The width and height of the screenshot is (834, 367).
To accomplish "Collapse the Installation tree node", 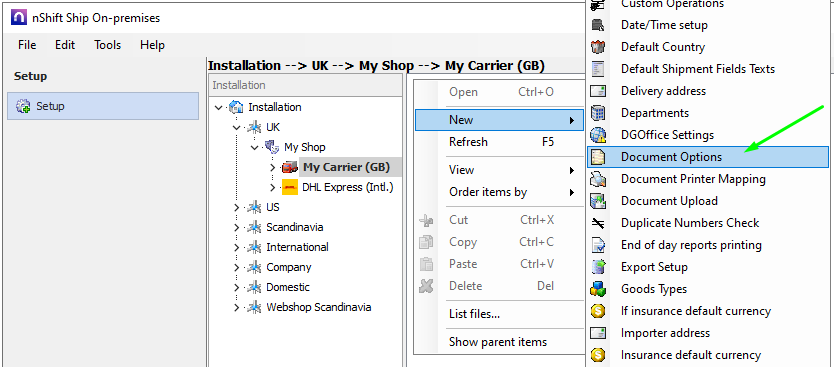I will click(219, 107).
